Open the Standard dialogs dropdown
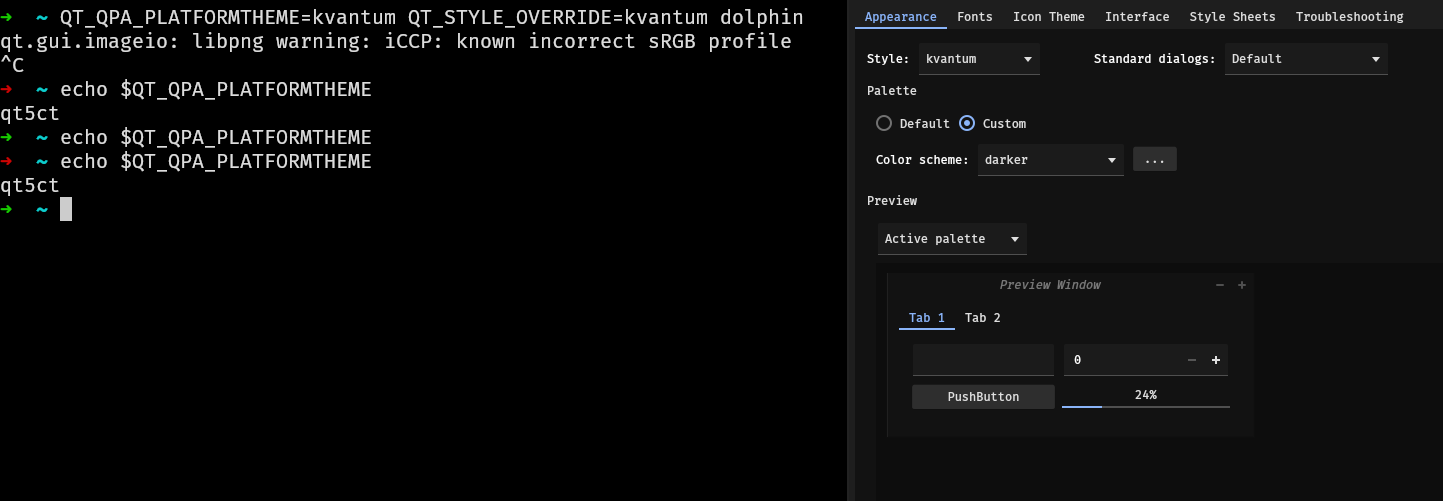 coord(1305,59)
